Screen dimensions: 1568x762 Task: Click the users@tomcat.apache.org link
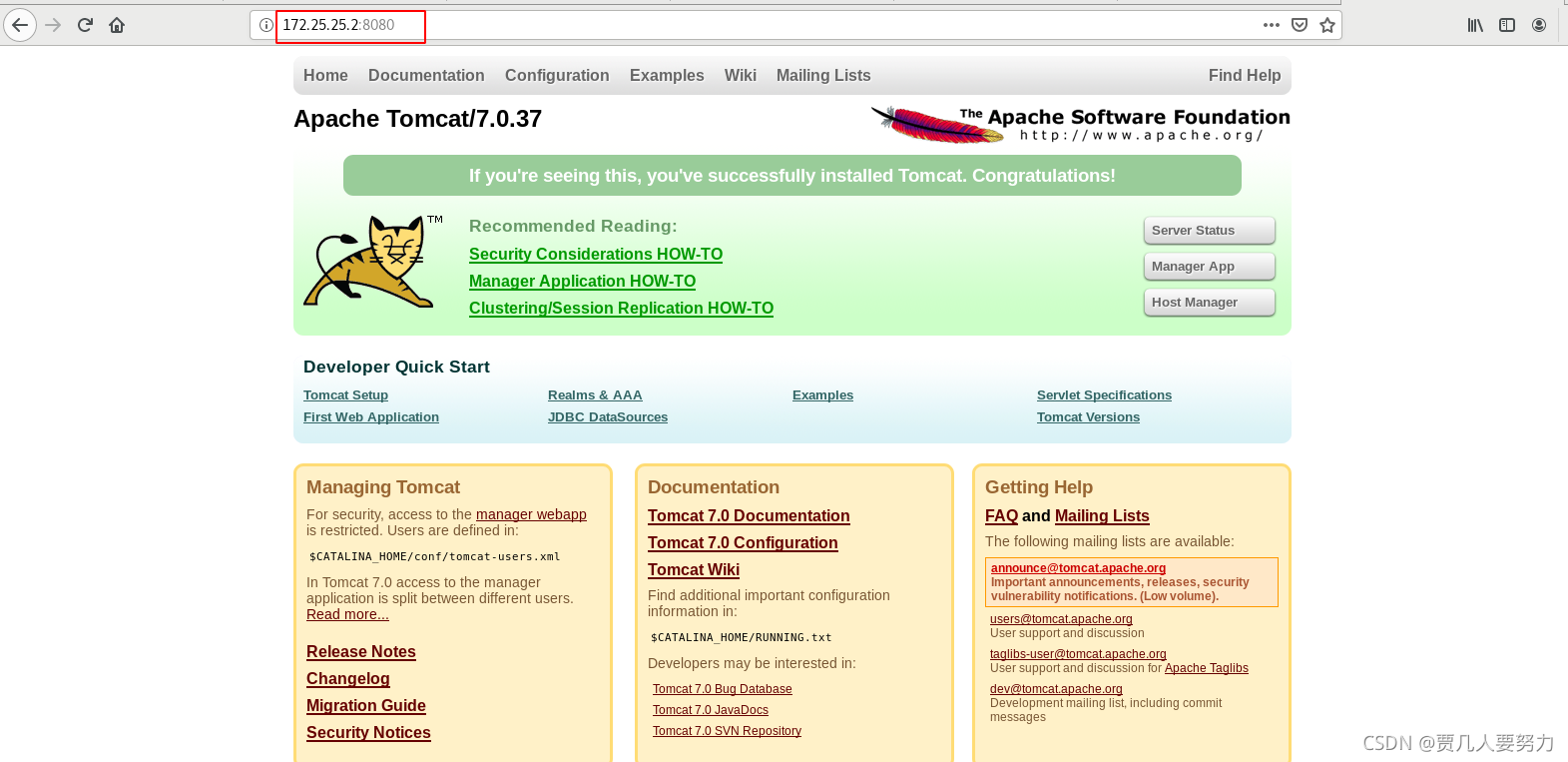(1061, 619)
